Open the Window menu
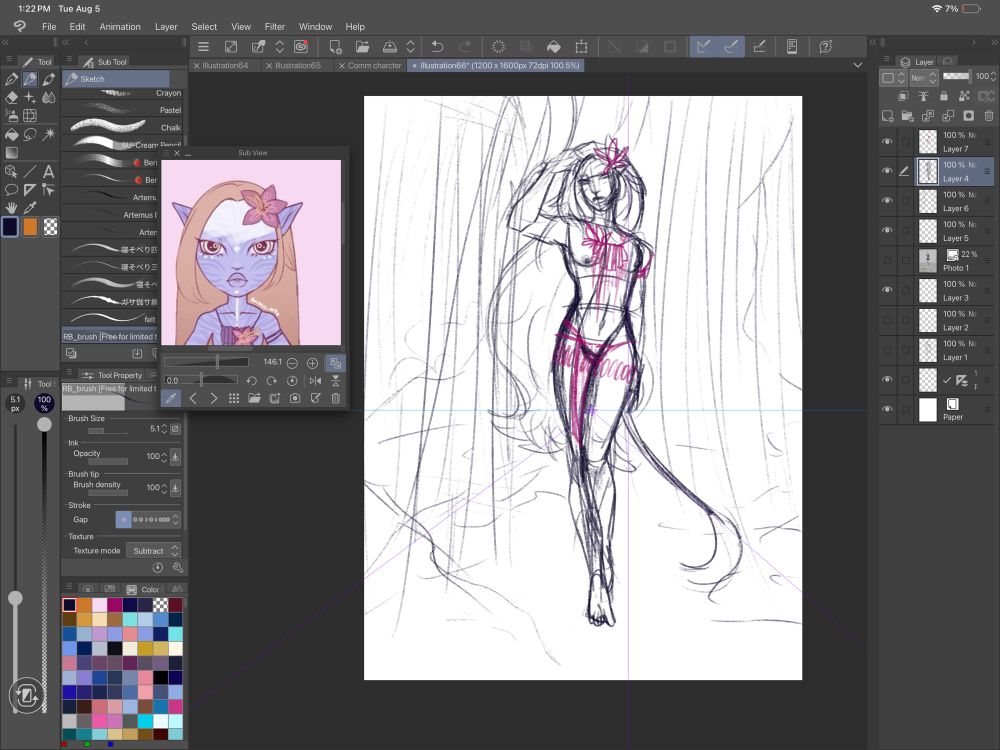This screenshot has height=750, width=1000. pyautogui.click(x=315, y=27)
